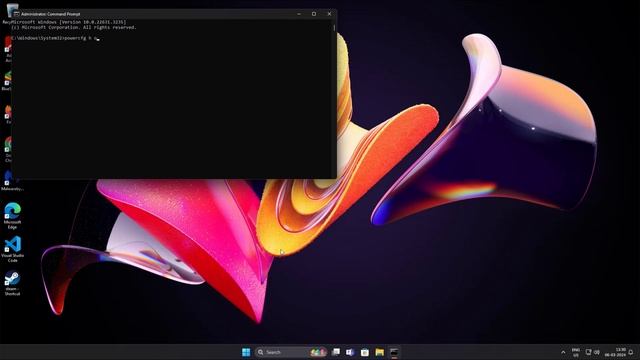Image resolution: width=640 pixels, height=360 pixels.
Task: Open the clock and date flyout
Action: pyautogui.click(x=616, y=352)
